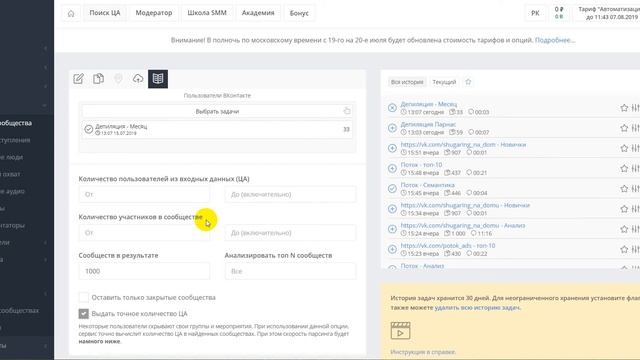Star the shugaring_na_dom - Новички task
The height and width of the screenshot is (360, 640).
coord(624,148)
